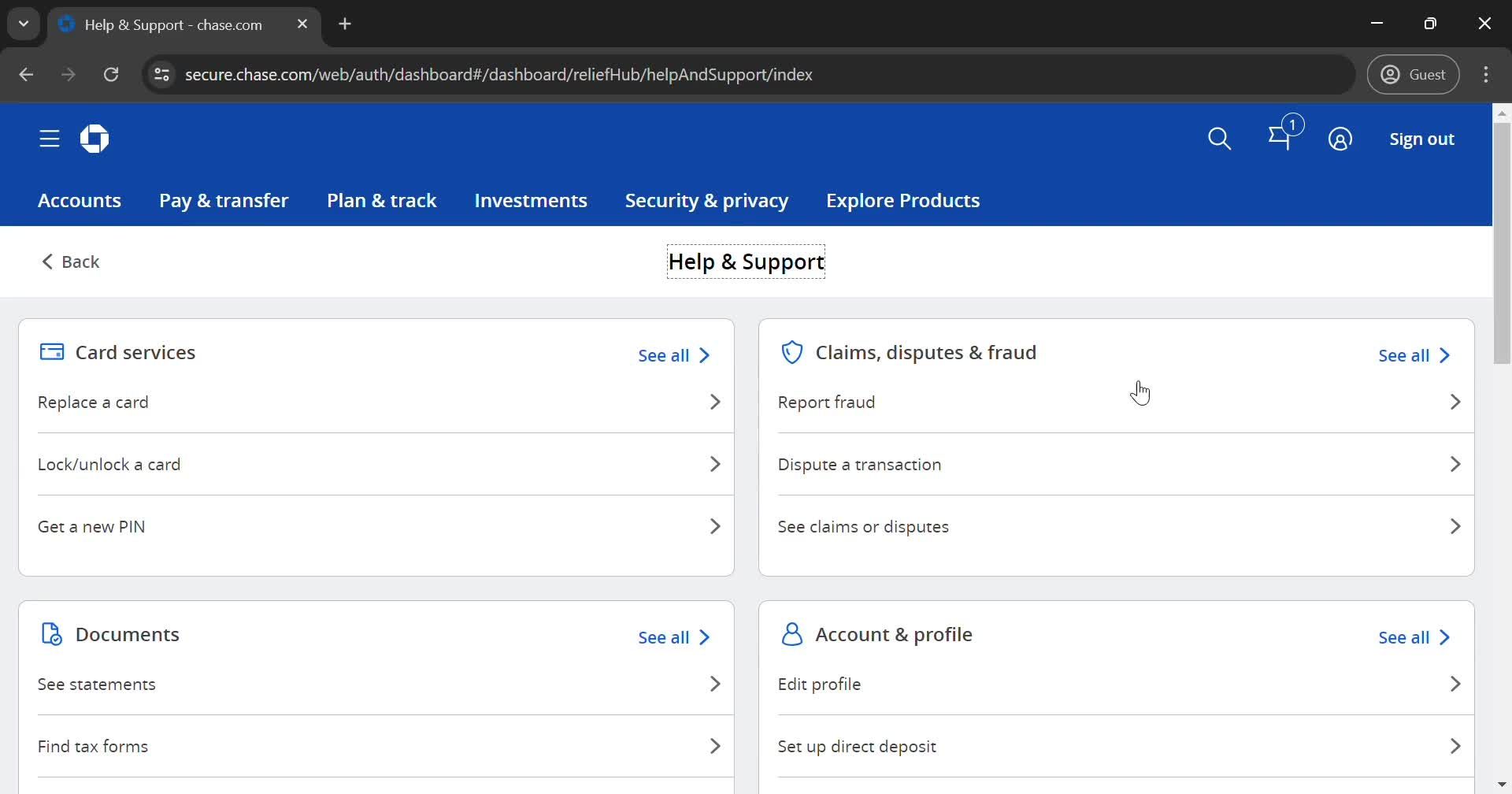Open the Security & privacy menu
1512x794 pixels.
(706, 201)
